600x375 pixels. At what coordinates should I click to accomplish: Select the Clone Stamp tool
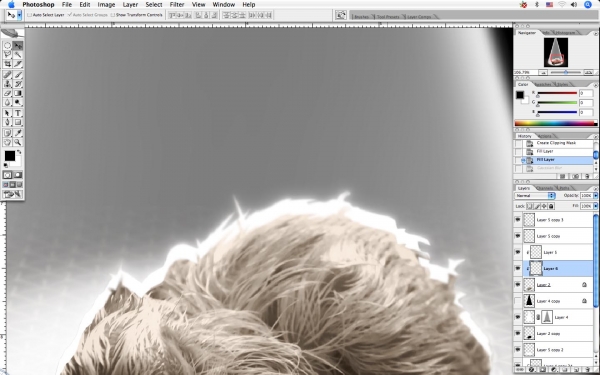click(x=7, y=84)
